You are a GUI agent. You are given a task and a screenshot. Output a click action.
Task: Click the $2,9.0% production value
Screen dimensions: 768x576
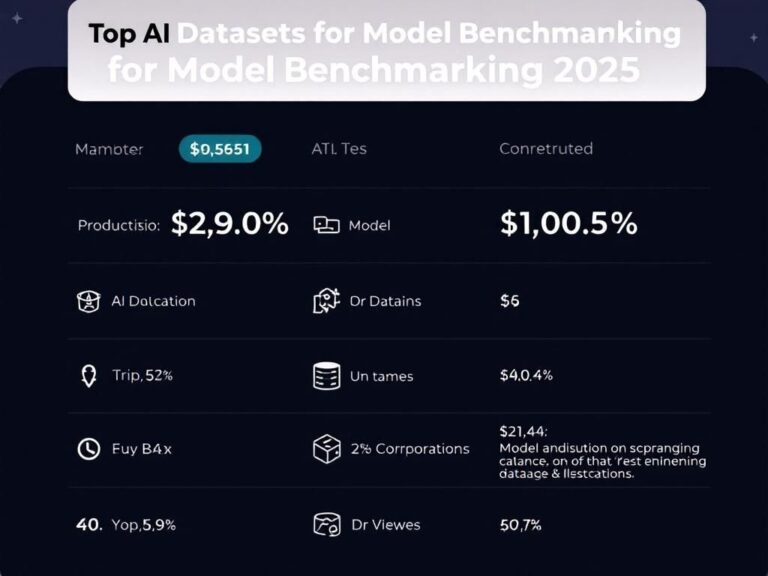[x=230, y=224]
